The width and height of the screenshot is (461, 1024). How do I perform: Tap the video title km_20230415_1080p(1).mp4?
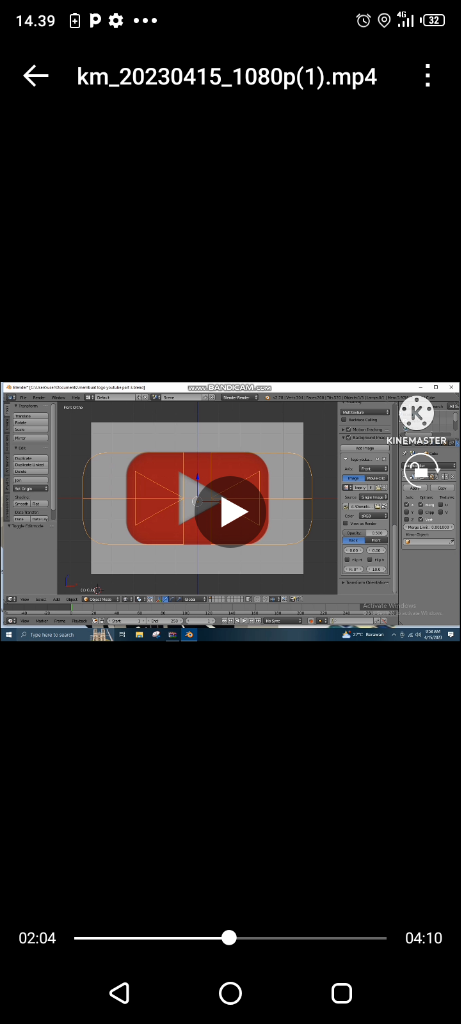227,77
